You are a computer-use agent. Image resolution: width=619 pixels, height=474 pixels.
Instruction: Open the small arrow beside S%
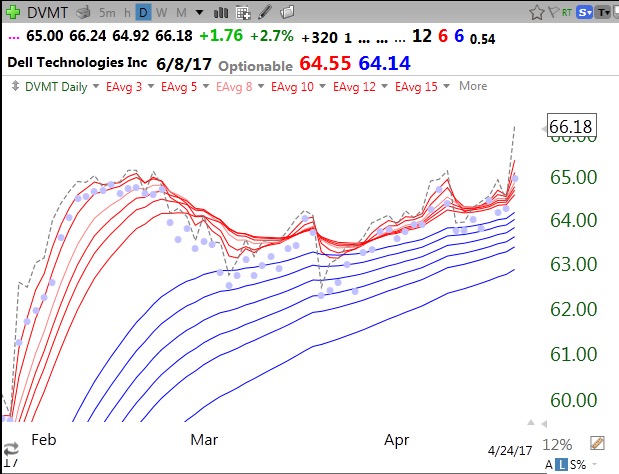(594, 465)
